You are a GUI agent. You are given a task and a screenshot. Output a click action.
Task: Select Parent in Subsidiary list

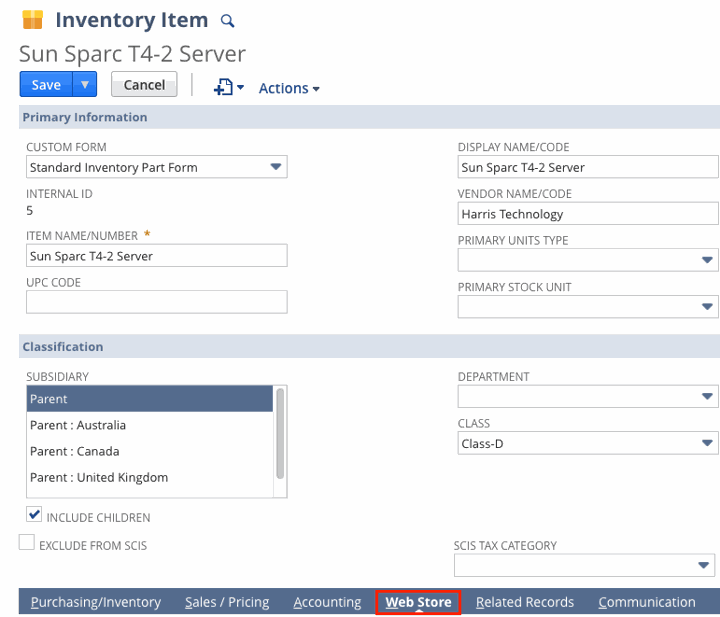150,399
